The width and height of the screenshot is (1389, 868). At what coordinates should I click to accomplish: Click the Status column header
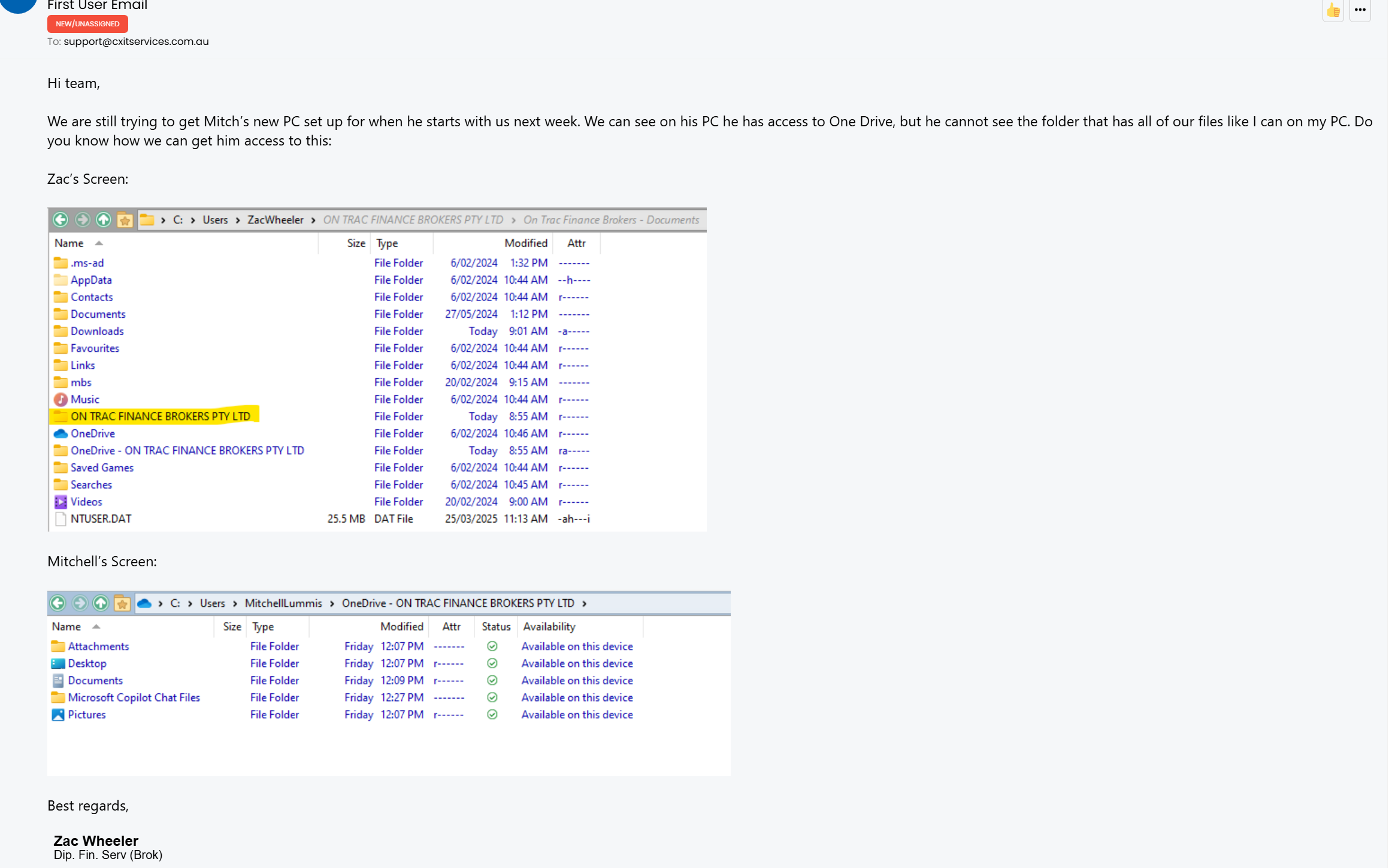click(x=496, y=626)
